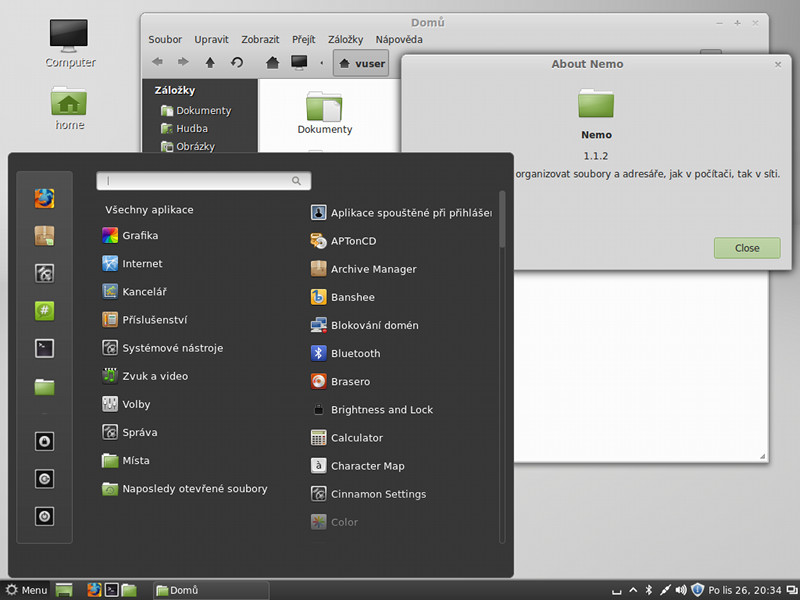Open the Upravit menu
800x600 pixels.
pos(211,39)
